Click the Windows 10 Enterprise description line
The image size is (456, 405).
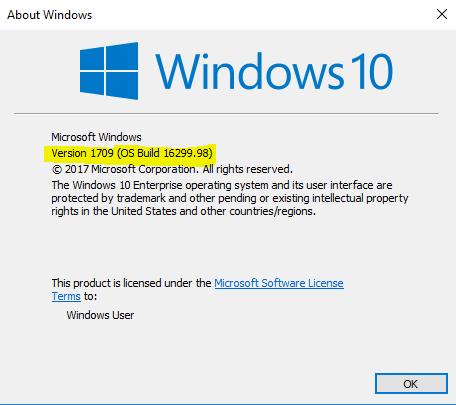[222, 185]
